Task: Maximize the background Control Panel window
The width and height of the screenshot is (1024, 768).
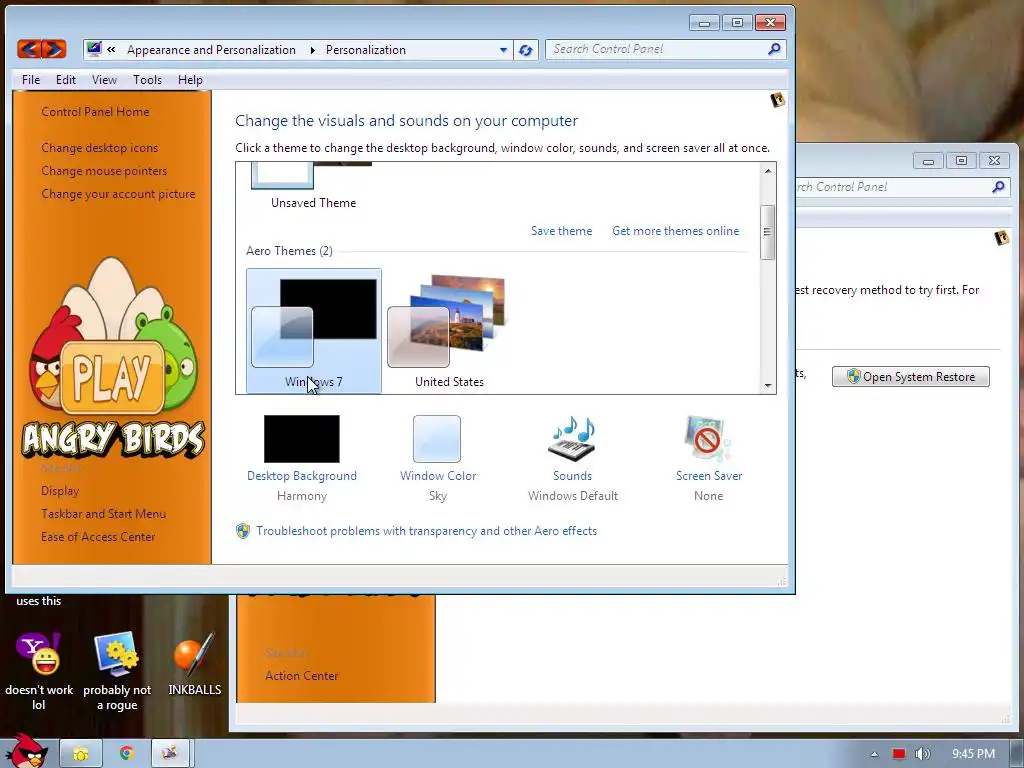Action: 961,160
